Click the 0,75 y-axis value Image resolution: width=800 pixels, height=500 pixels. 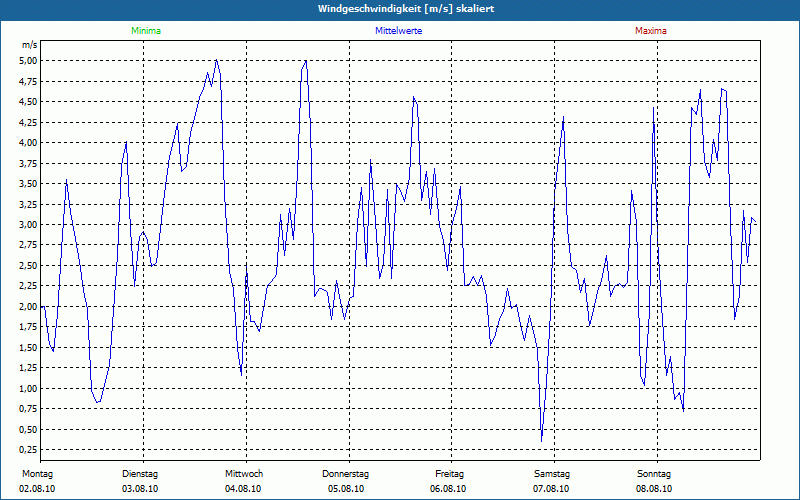pyautogui.click(x=28, y=409)
